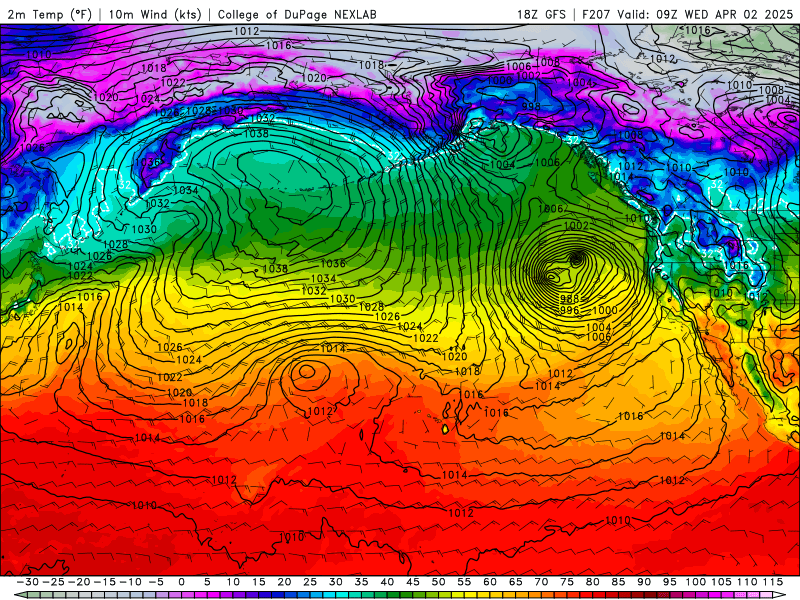Click 'College of DuPage NEXLAB' header text

point(297,14)
